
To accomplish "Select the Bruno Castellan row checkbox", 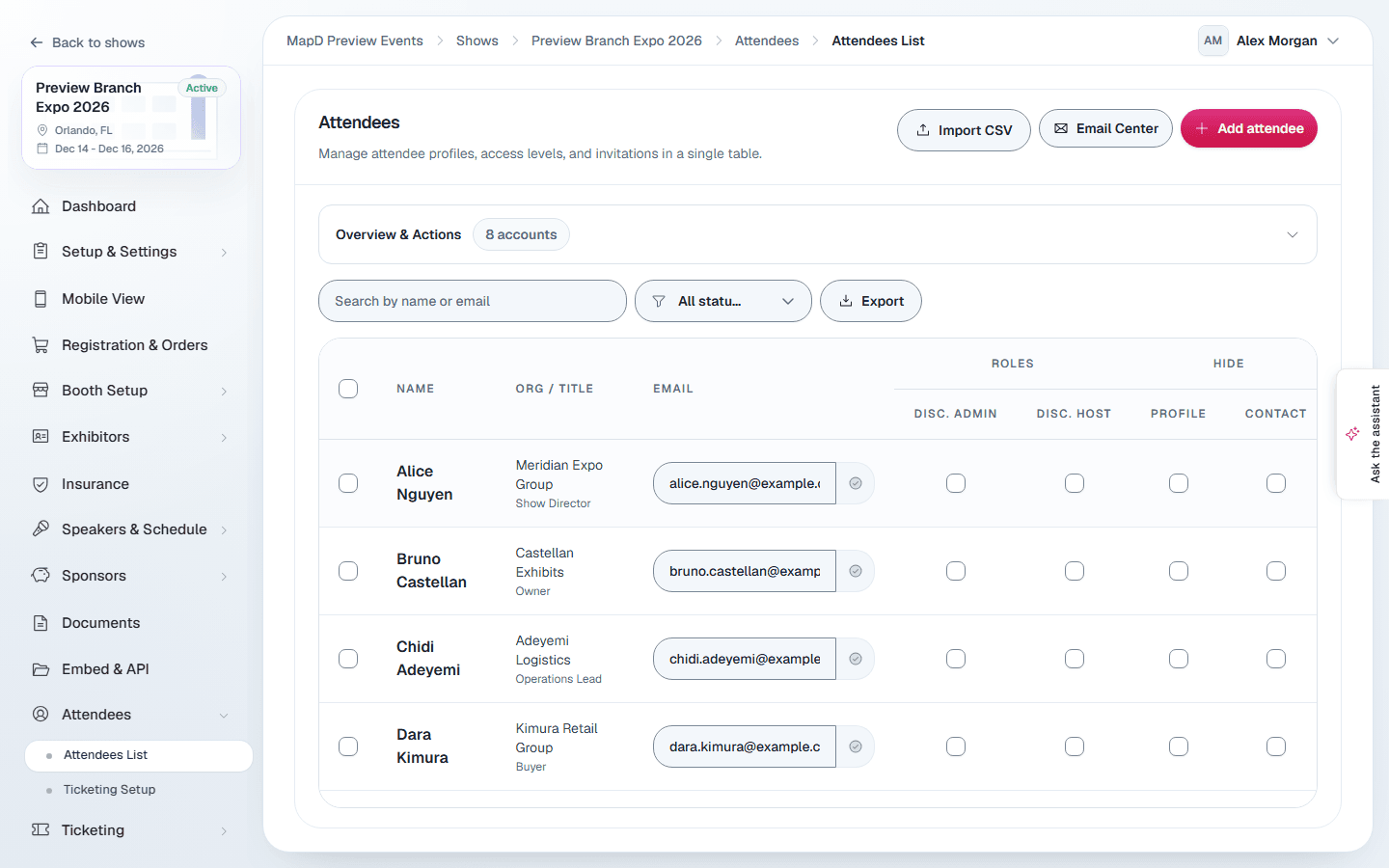I will [x=348, y=571].
